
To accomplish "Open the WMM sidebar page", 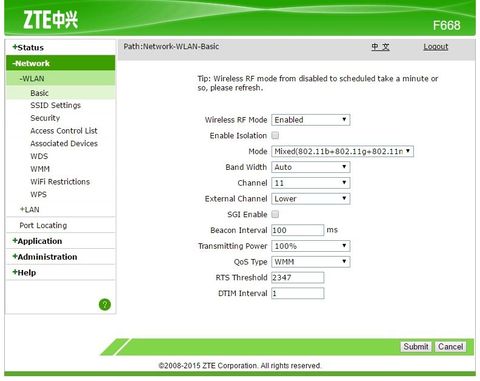I will tap(40, 169).
